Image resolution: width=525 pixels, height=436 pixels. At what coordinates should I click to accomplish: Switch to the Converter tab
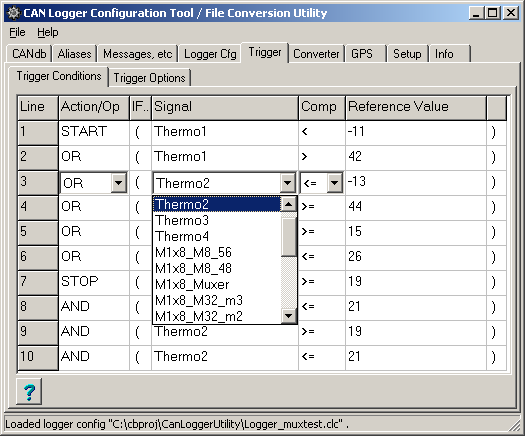point(316,54)
